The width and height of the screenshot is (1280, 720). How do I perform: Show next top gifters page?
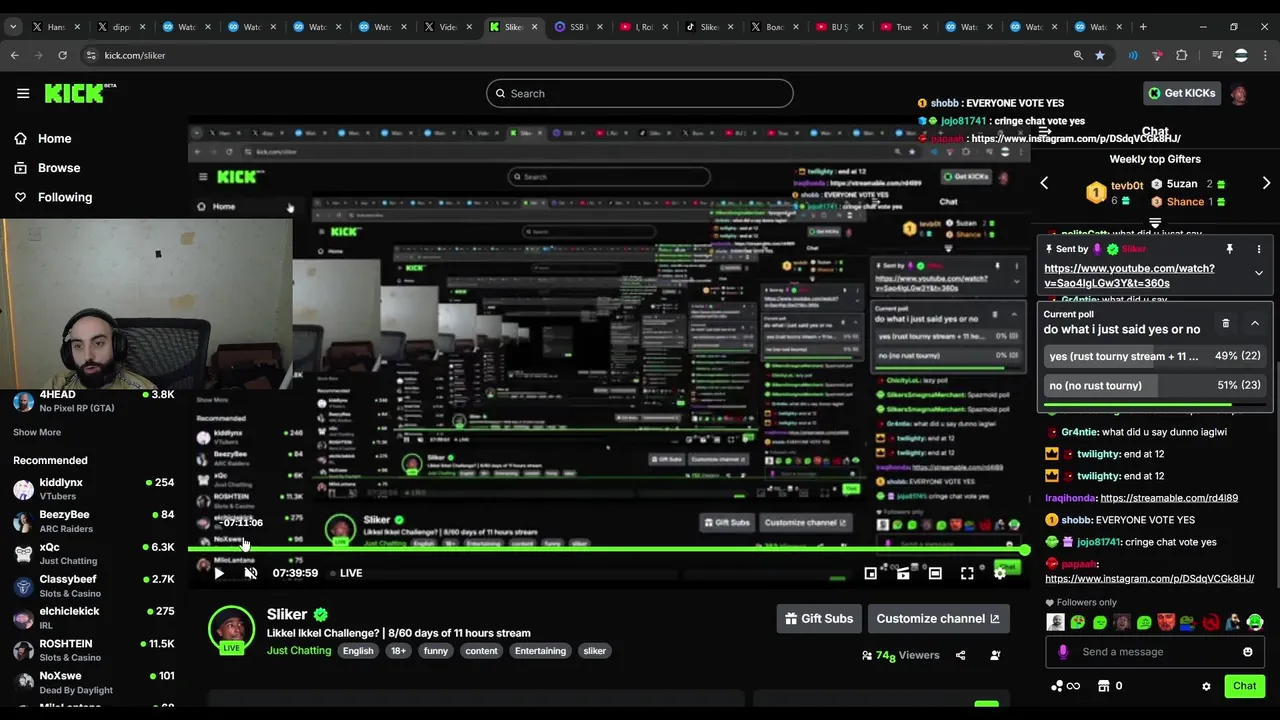click(x=1266, y=184)
